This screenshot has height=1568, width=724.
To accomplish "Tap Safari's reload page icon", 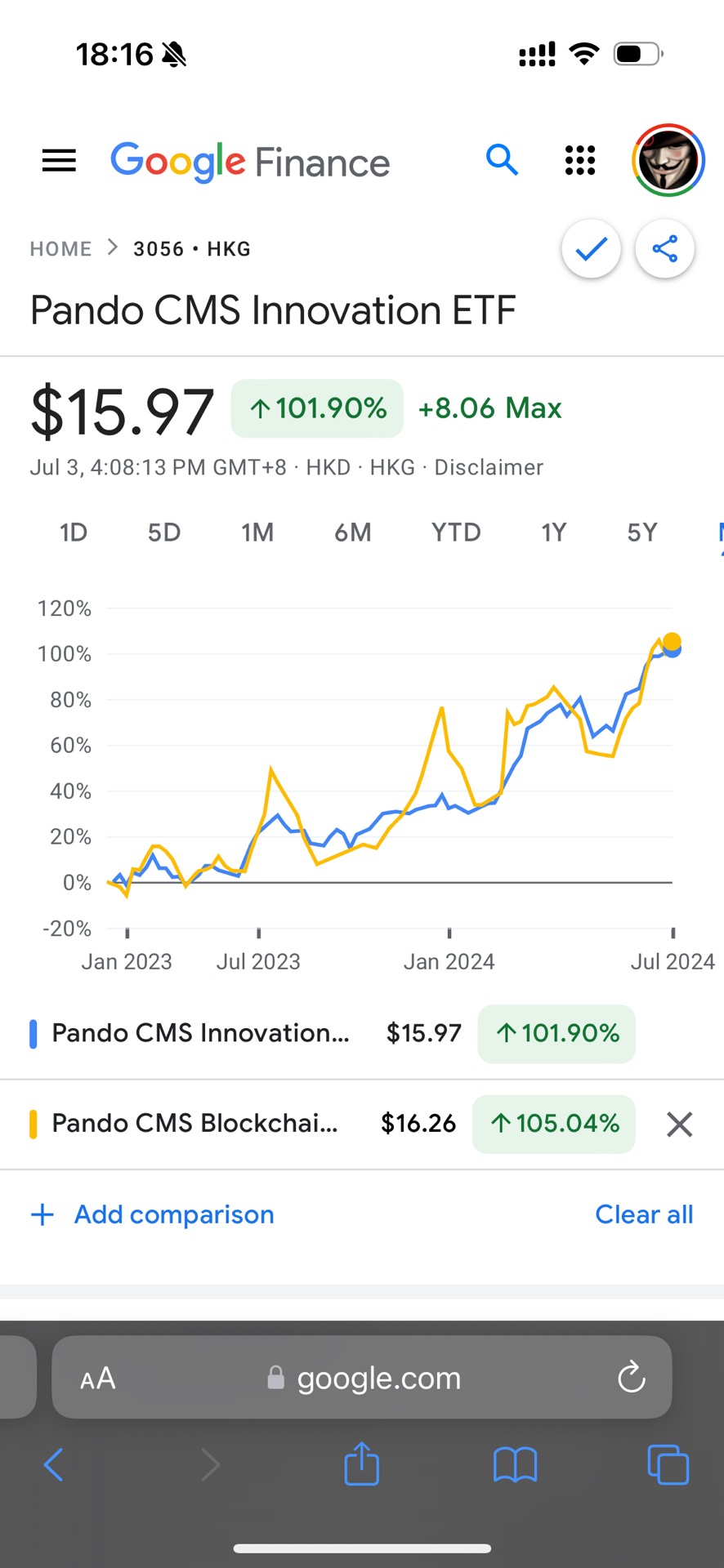I will point(631,1378).
